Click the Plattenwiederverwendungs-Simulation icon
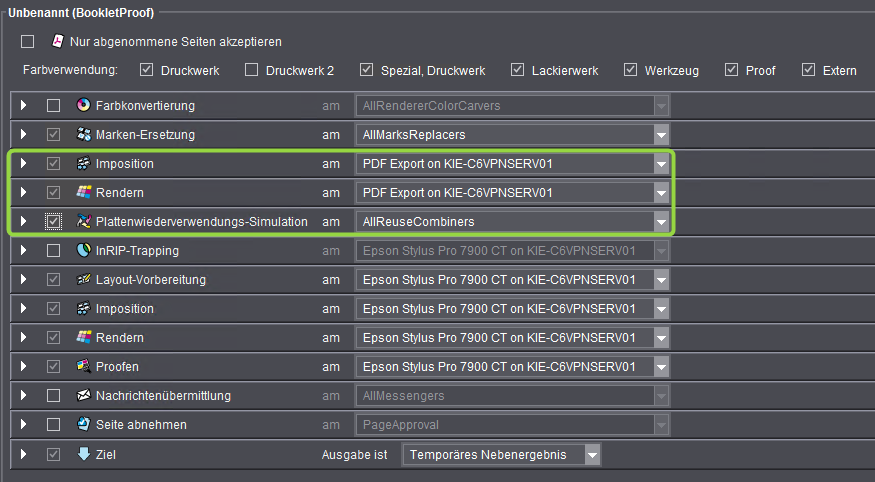Image resolution: width=875 pixels, height=482 pixels. (83, 221)
